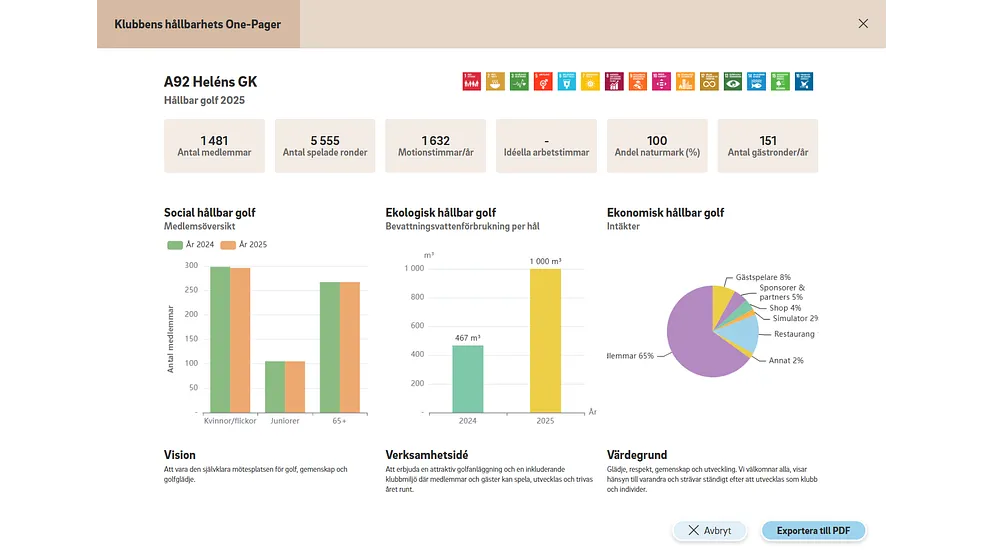Screen dimensions: 983x554
Task: Click the yellow SDG 7 sun icon
Action: [x=590, y=81]
